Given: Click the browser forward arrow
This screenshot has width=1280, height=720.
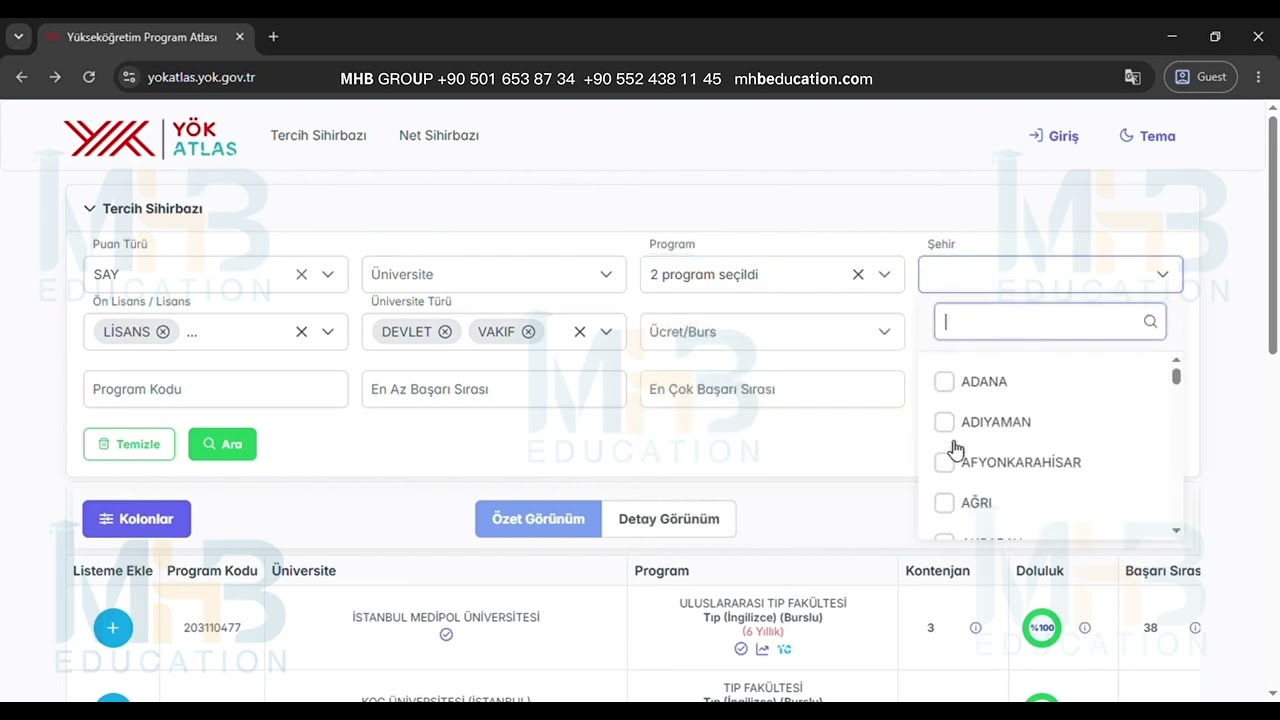Looking at the screenshot, I should (55, 77).
